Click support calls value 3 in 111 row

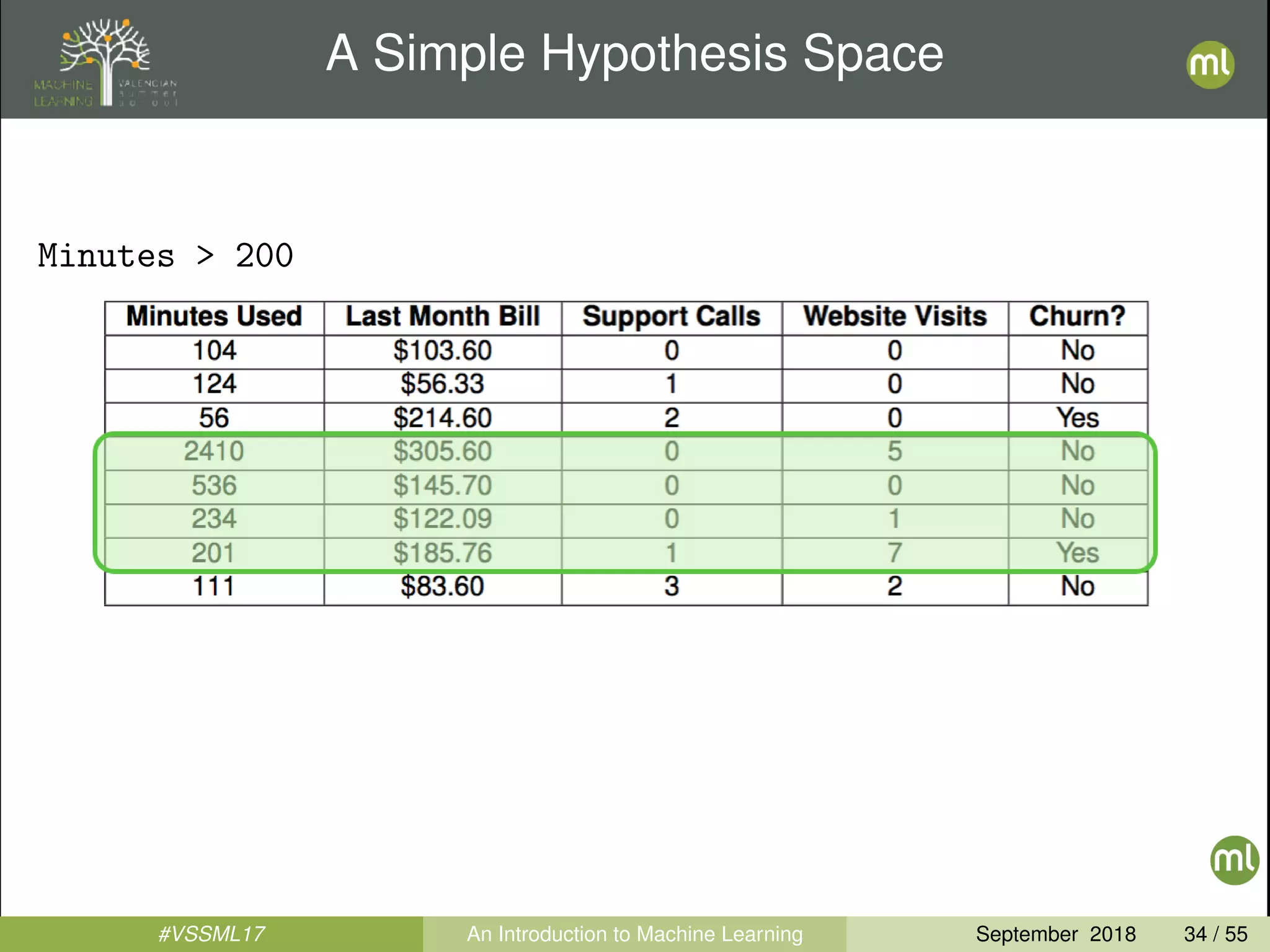click(672, 587)
